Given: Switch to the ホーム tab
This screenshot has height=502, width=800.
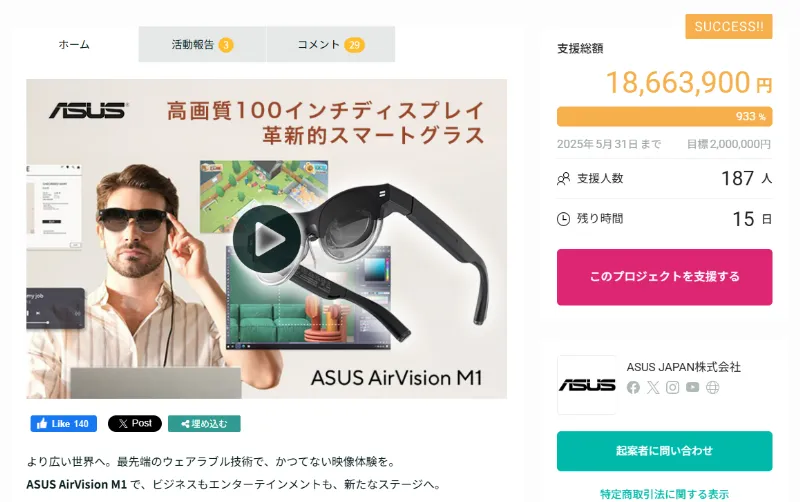Looking at the screenshot, I should pyautogui.click(x=74, y=44).
